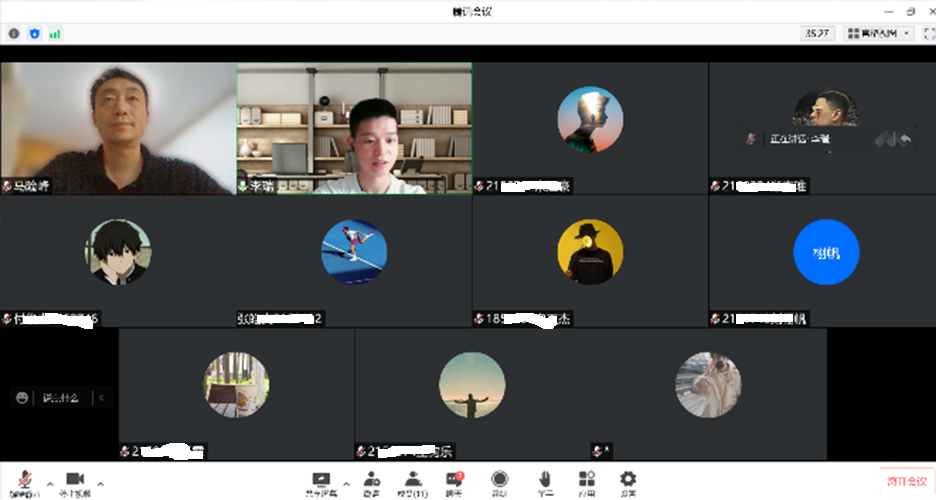
Task: Open the apps grid button
Action: point(586,483)
